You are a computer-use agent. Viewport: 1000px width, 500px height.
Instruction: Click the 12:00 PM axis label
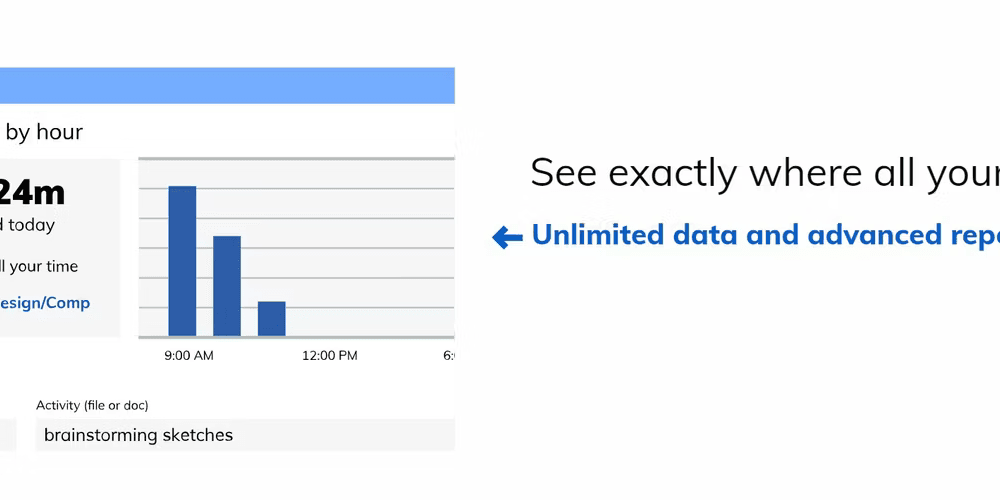(330, 356)
